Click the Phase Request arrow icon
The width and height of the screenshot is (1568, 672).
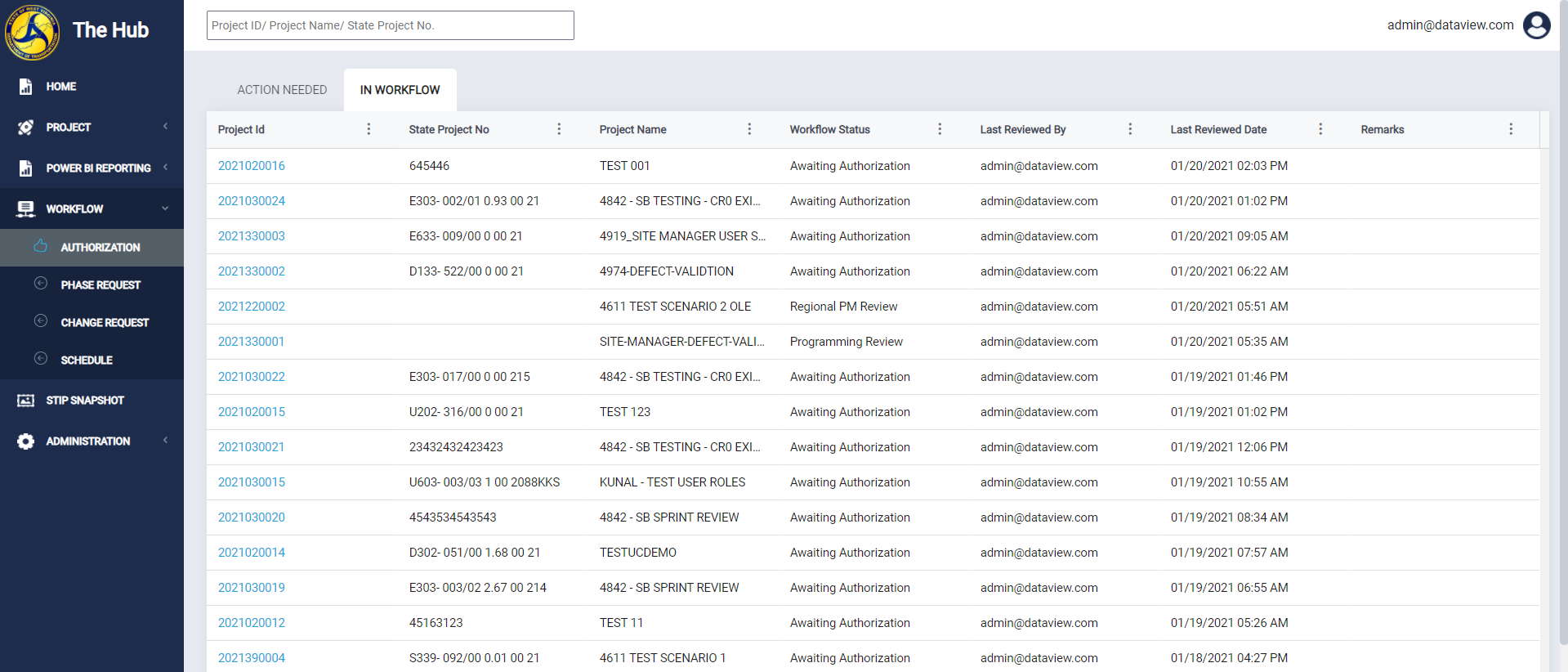41,284
